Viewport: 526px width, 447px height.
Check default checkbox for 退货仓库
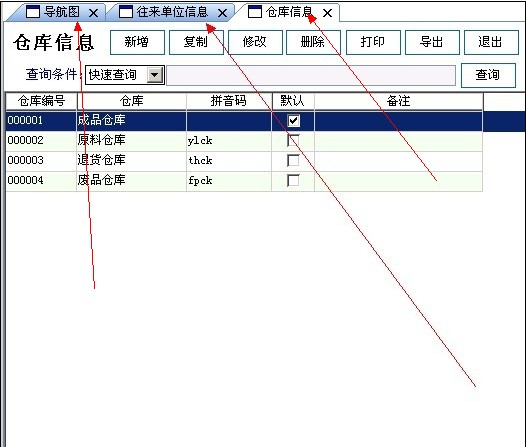(x=294, y=161)
